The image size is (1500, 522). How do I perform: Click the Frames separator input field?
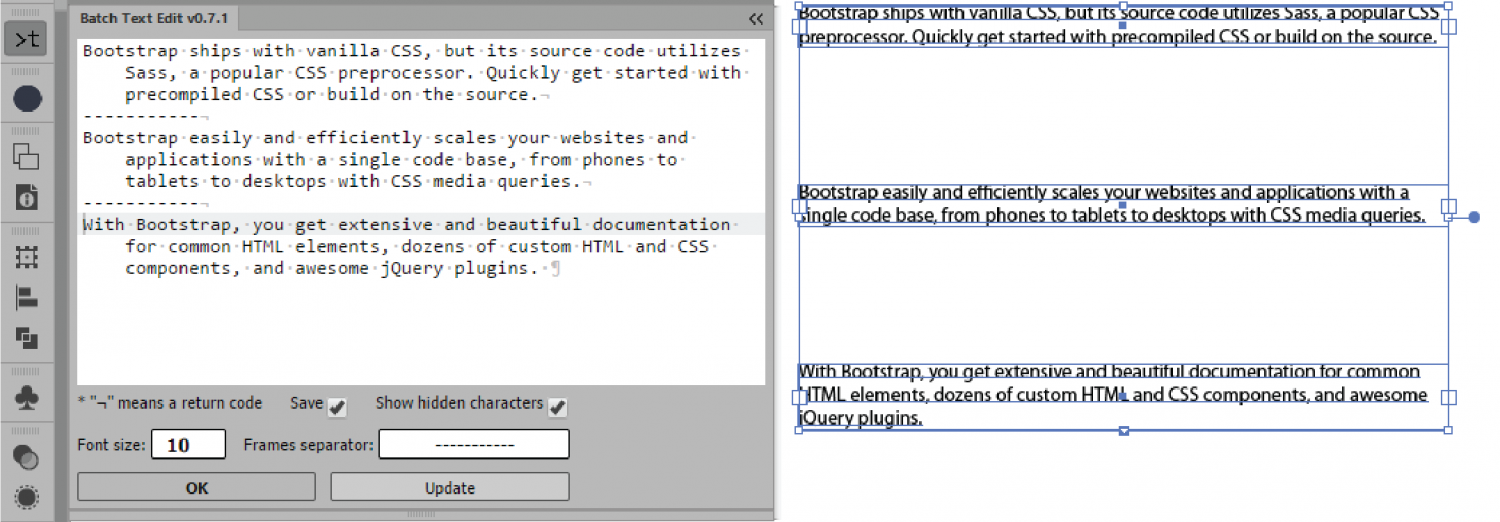coord(474,444)
